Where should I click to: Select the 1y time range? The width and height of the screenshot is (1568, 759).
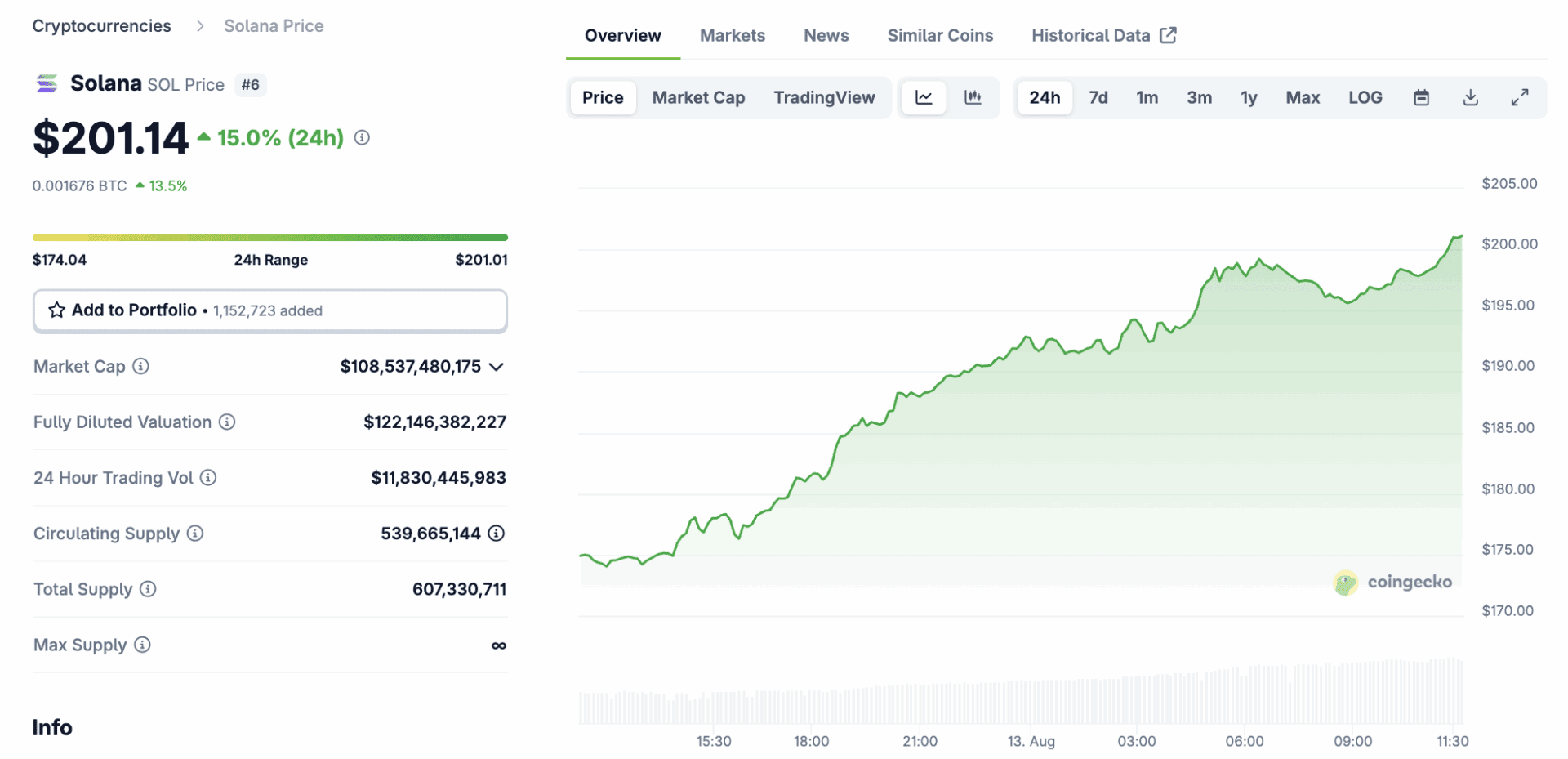[x=1248, y=98]
